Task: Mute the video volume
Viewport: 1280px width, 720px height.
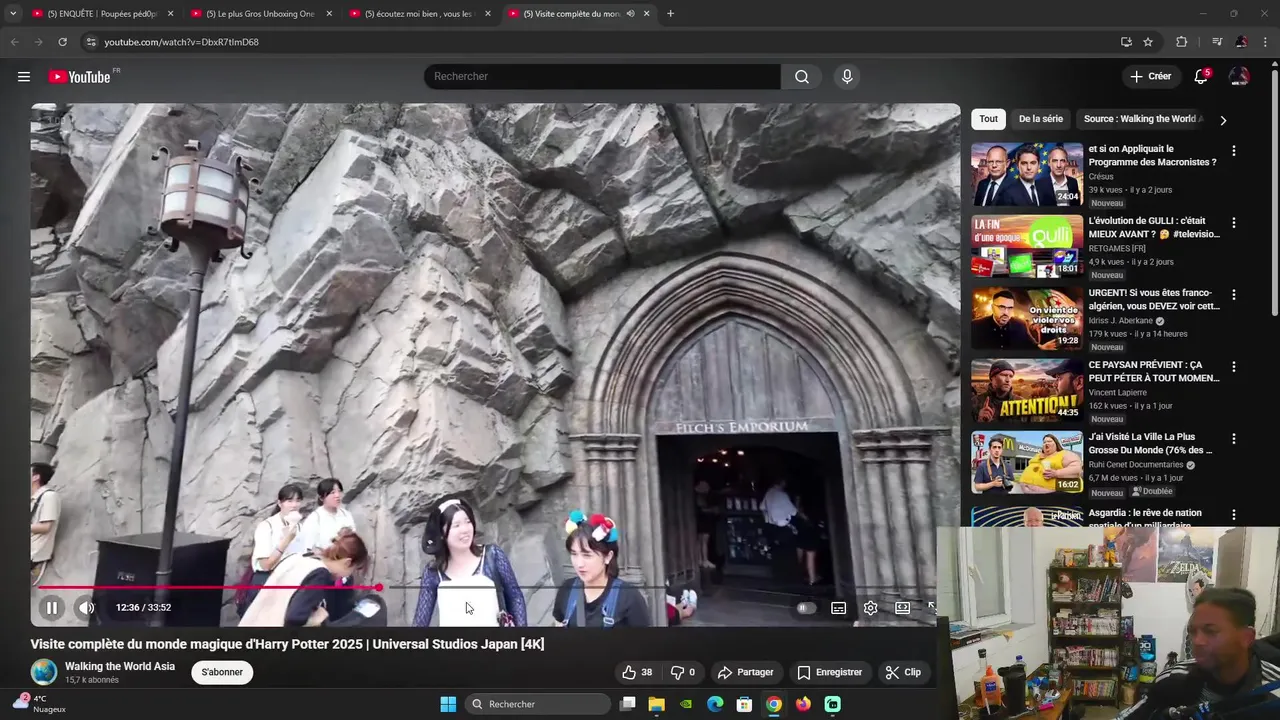Action: 87,607
